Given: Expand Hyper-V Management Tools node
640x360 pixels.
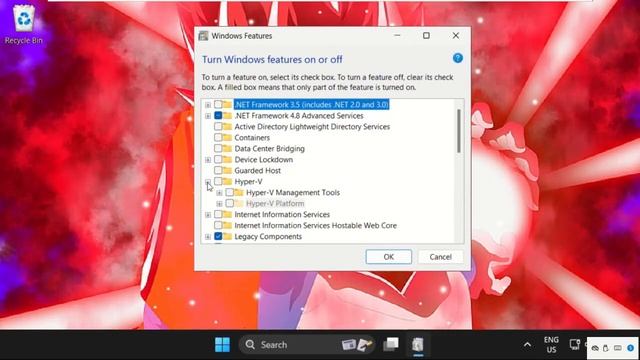Looking at the screenshot, I should click(x=219, y=193).
